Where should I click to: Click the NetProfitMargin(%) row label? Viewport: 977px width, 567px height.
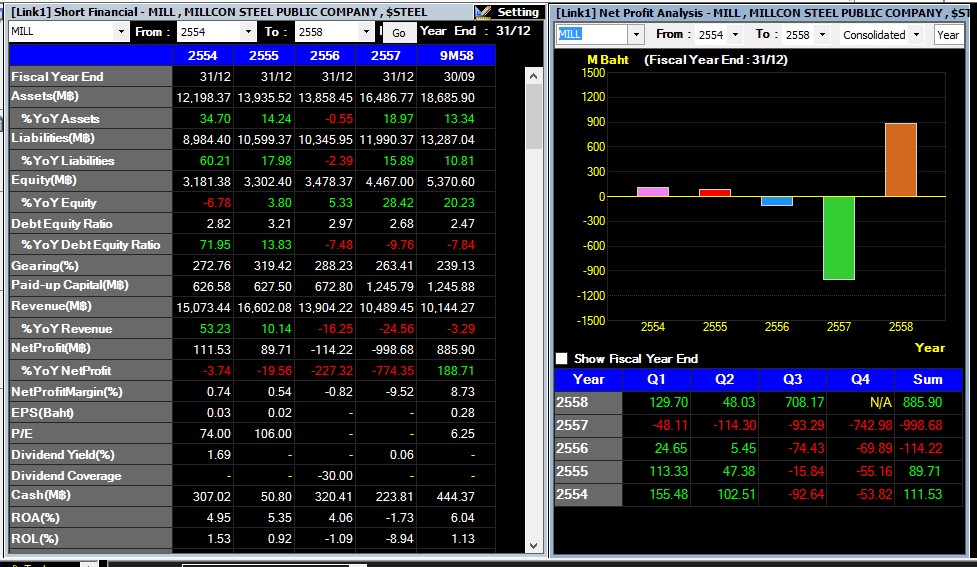(91, 392)
